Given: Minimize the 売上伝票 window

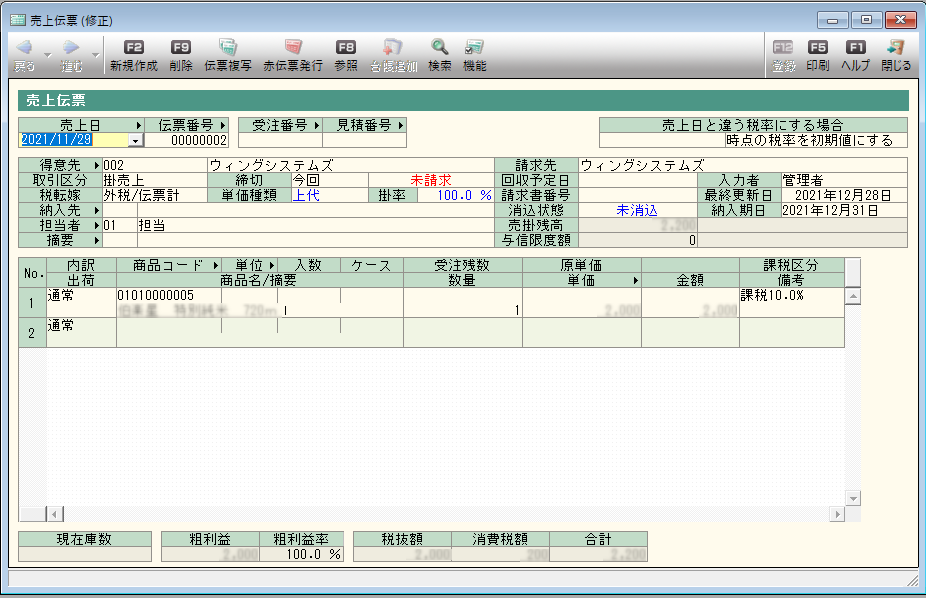Looking at the screenshot, I should point(833,21).
